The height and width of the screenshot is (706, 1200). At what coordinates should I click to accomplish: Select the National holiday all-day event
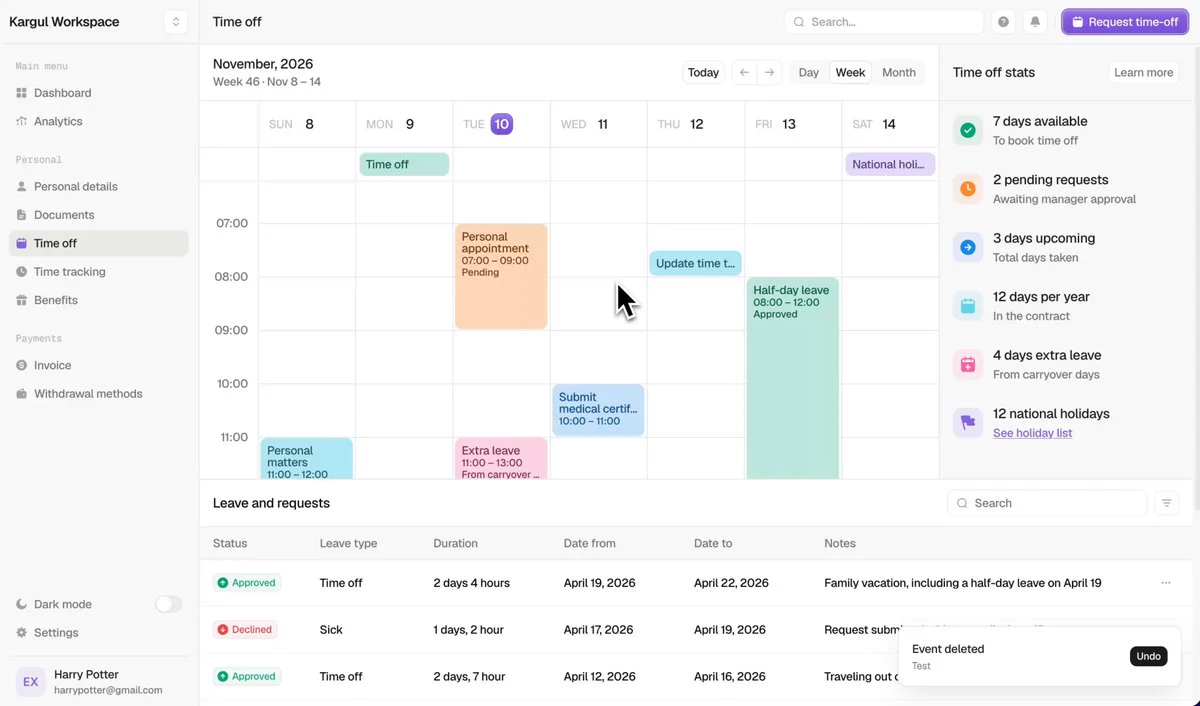point(890,164)
